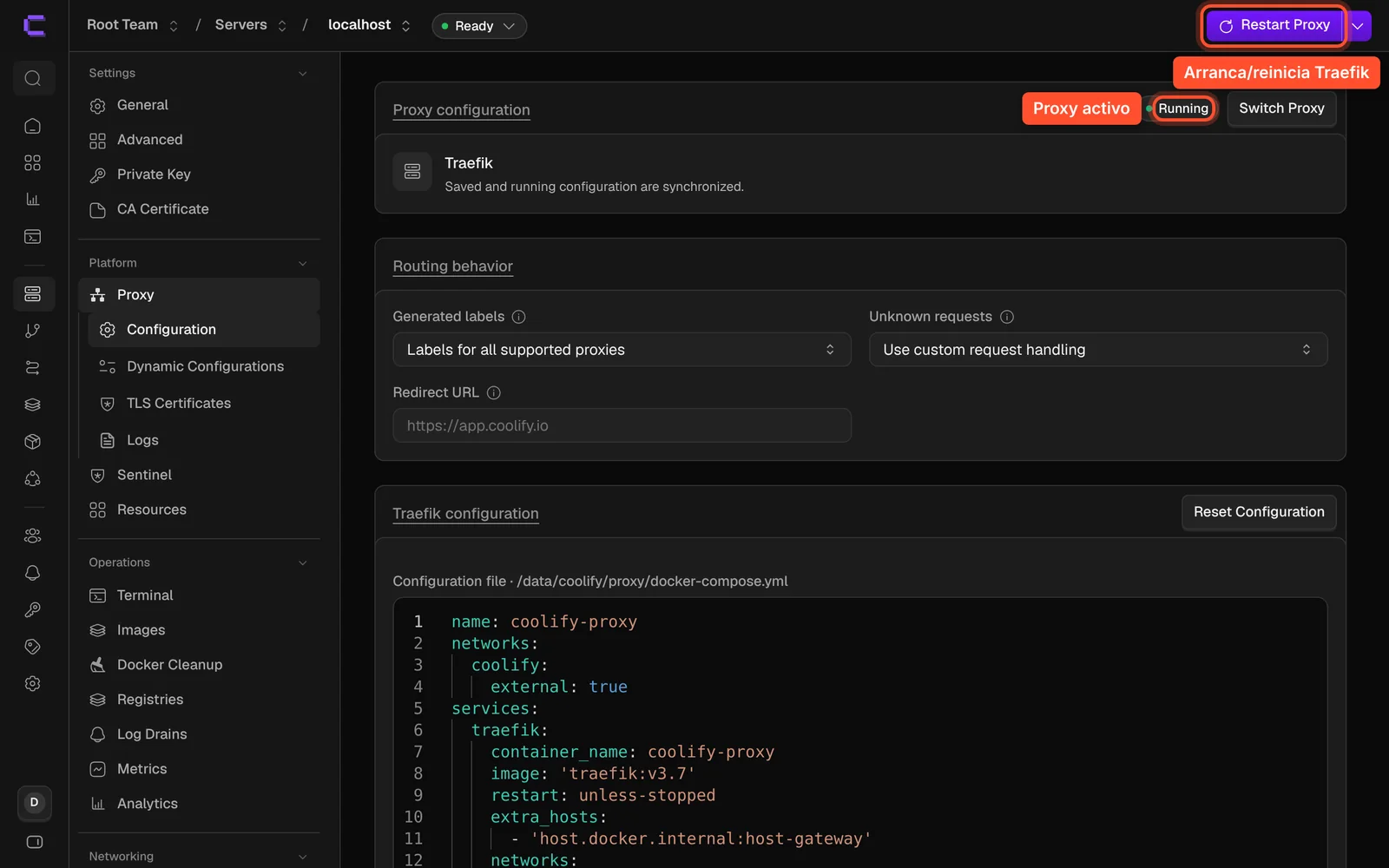Open the four-squares projects icon in rail
The width and height of the screenshot is (1389, 868).
[33, 162]
